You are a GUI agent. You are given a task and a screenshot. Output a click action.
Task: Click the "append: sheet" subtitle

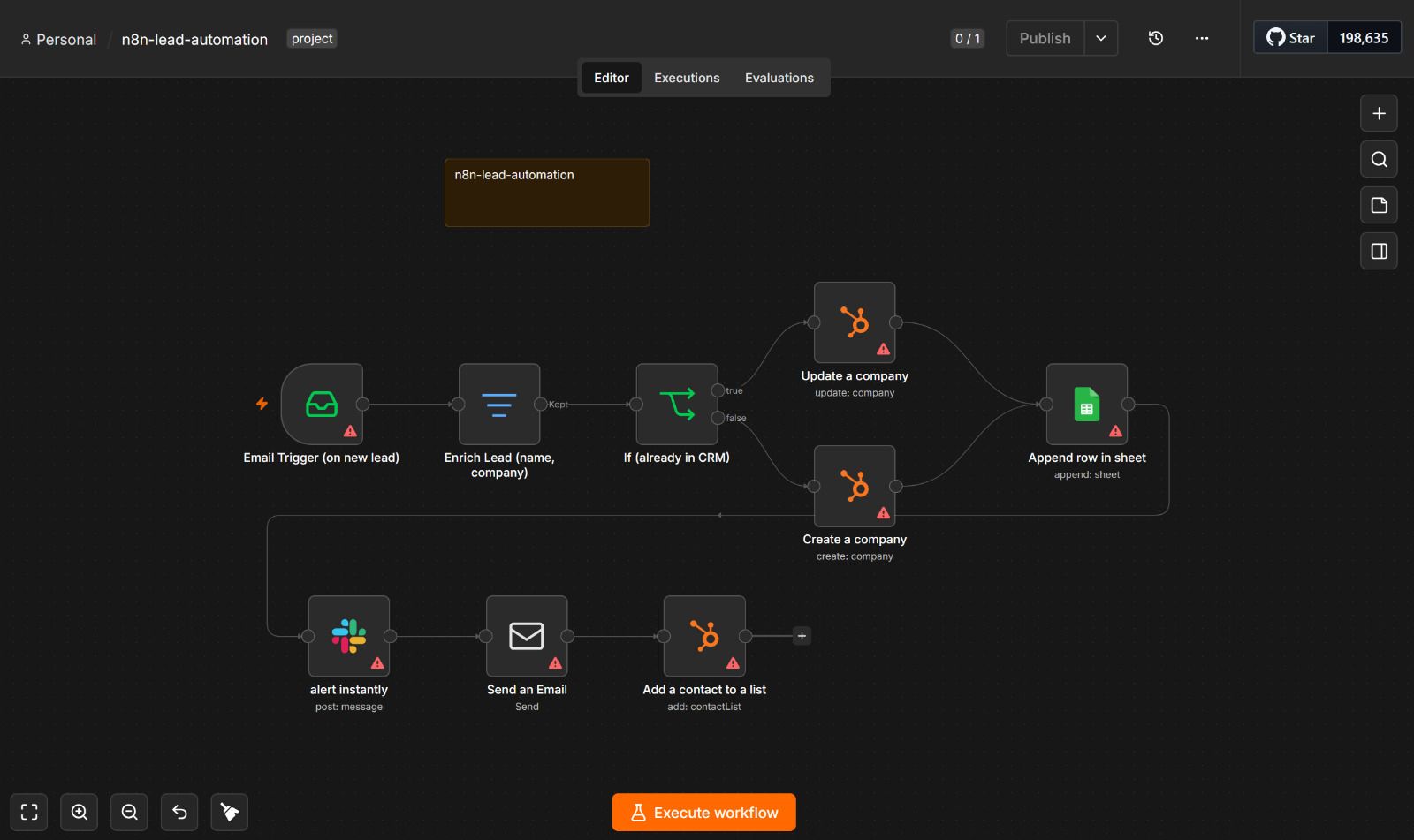pyautogui.click(x=1087, y=474)
